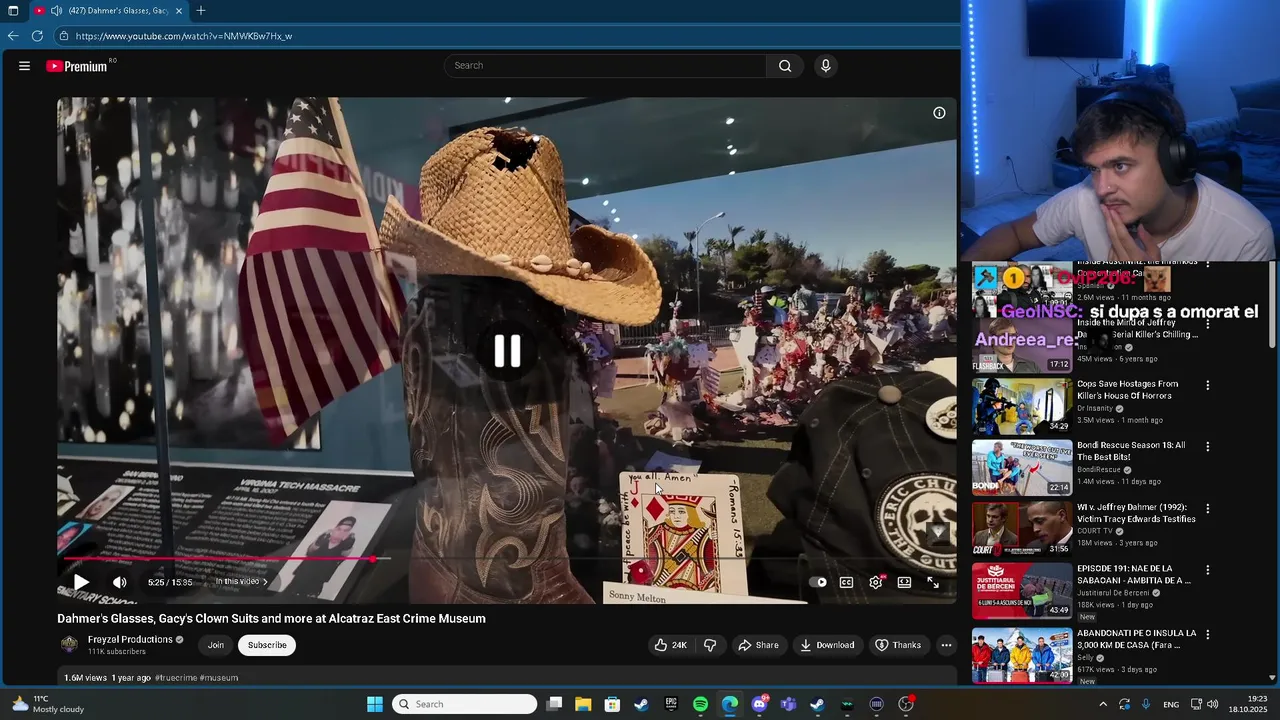1280x720 pixels.
Task: Open the YouTube hamburger guide menu
Action: [24, 66]
